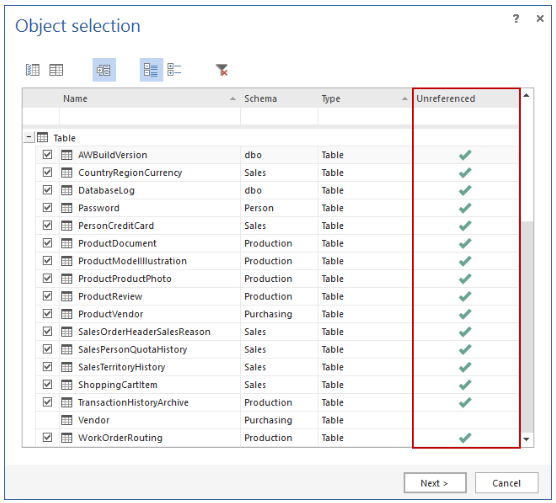Click the vertical scrollbar thumb

click(x=527, y=327)
